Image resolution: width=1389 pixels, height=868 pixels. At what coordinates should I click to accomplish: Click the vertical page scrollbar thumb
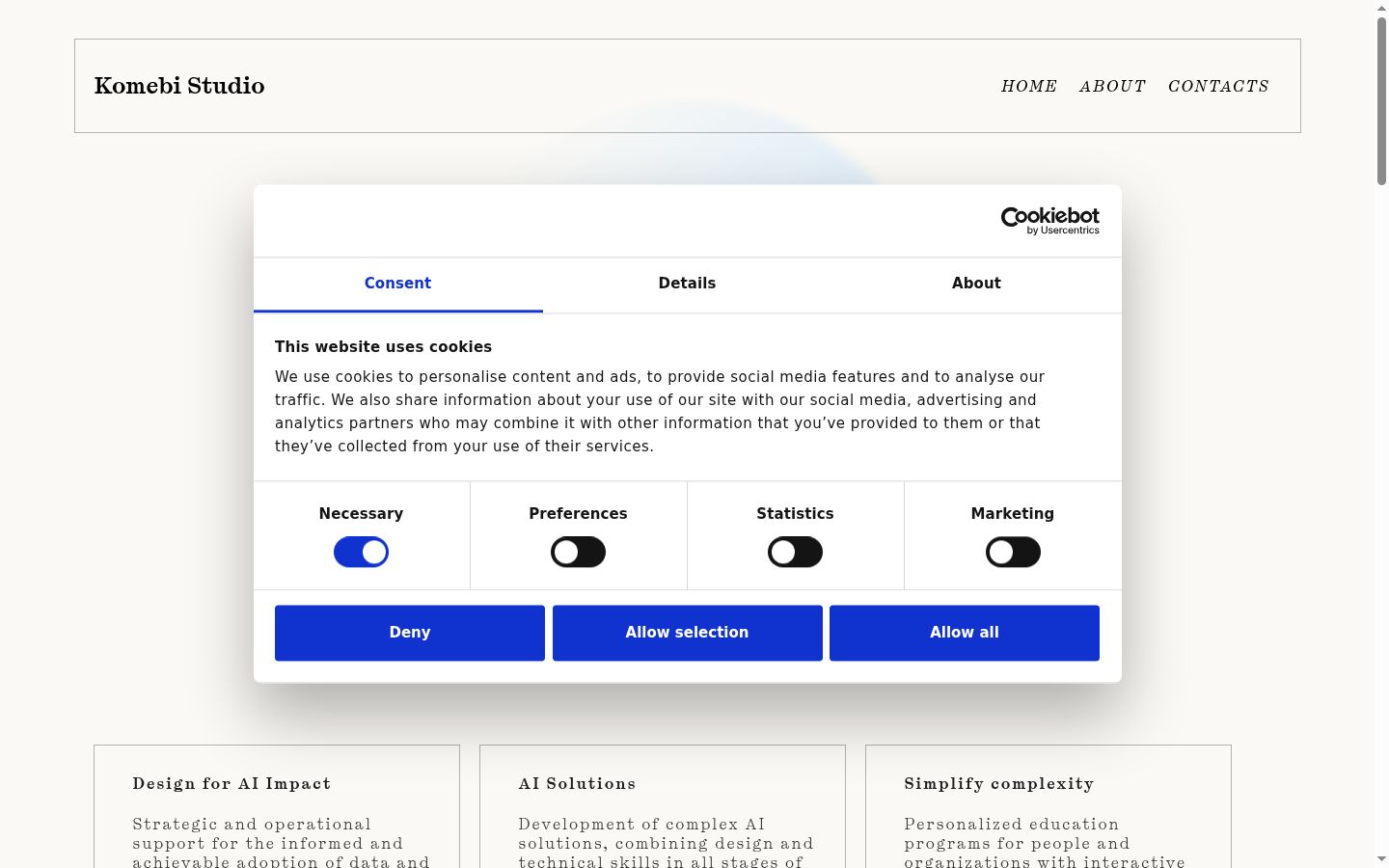pyautogui.click(x=1381, y=101)
